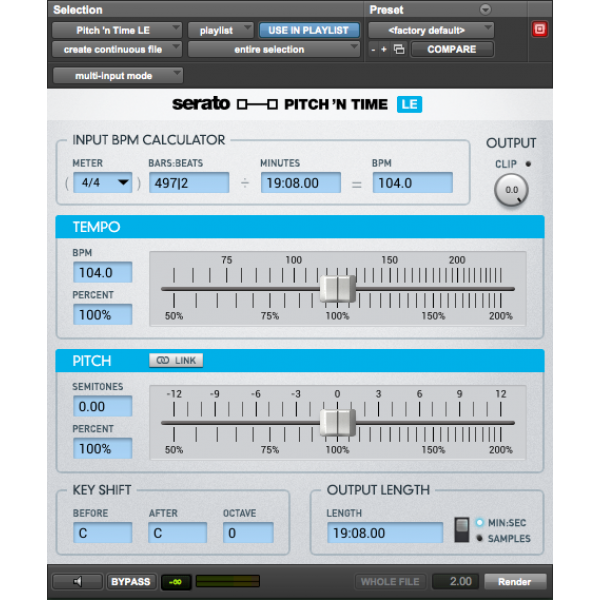Open the create continuous file dropdown
The image size is (600, 600).
117,49
